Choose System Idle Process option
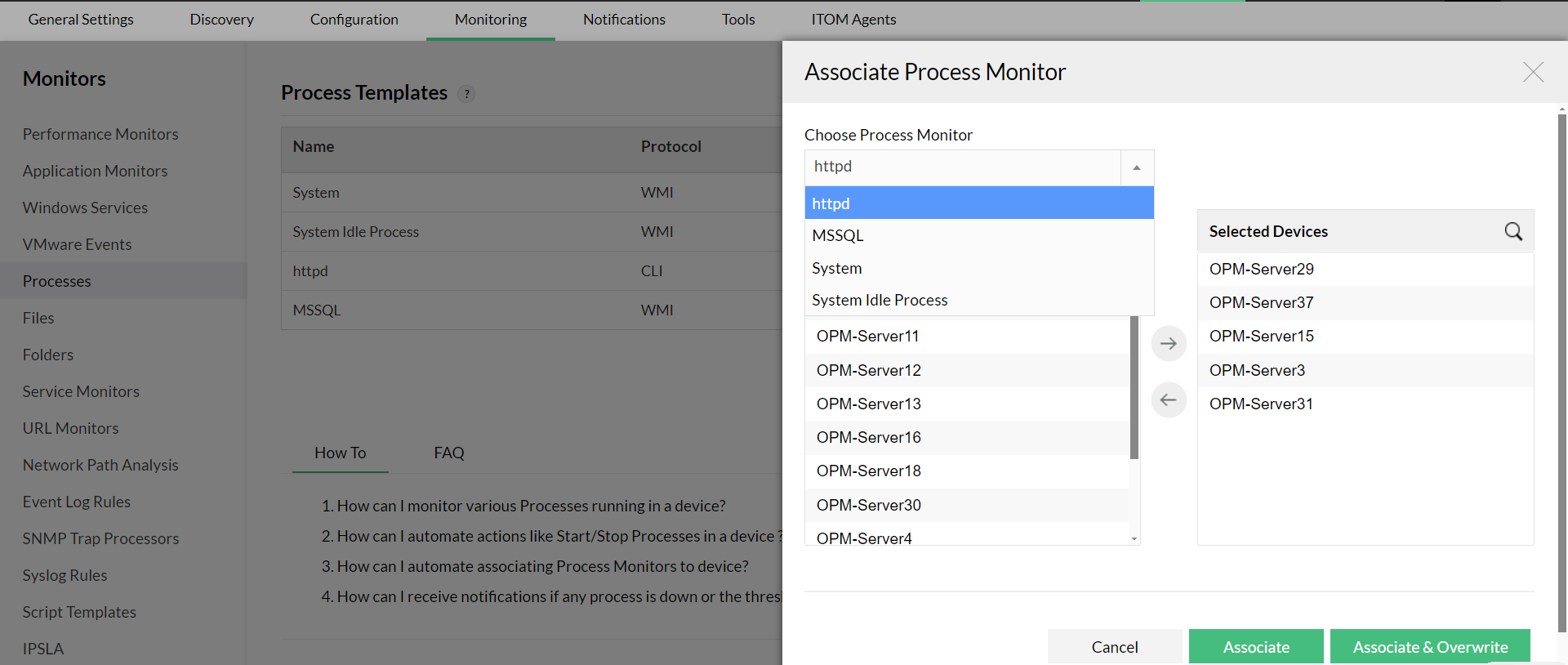Viewport: 1568px width, 665px height. click(880, 300)
